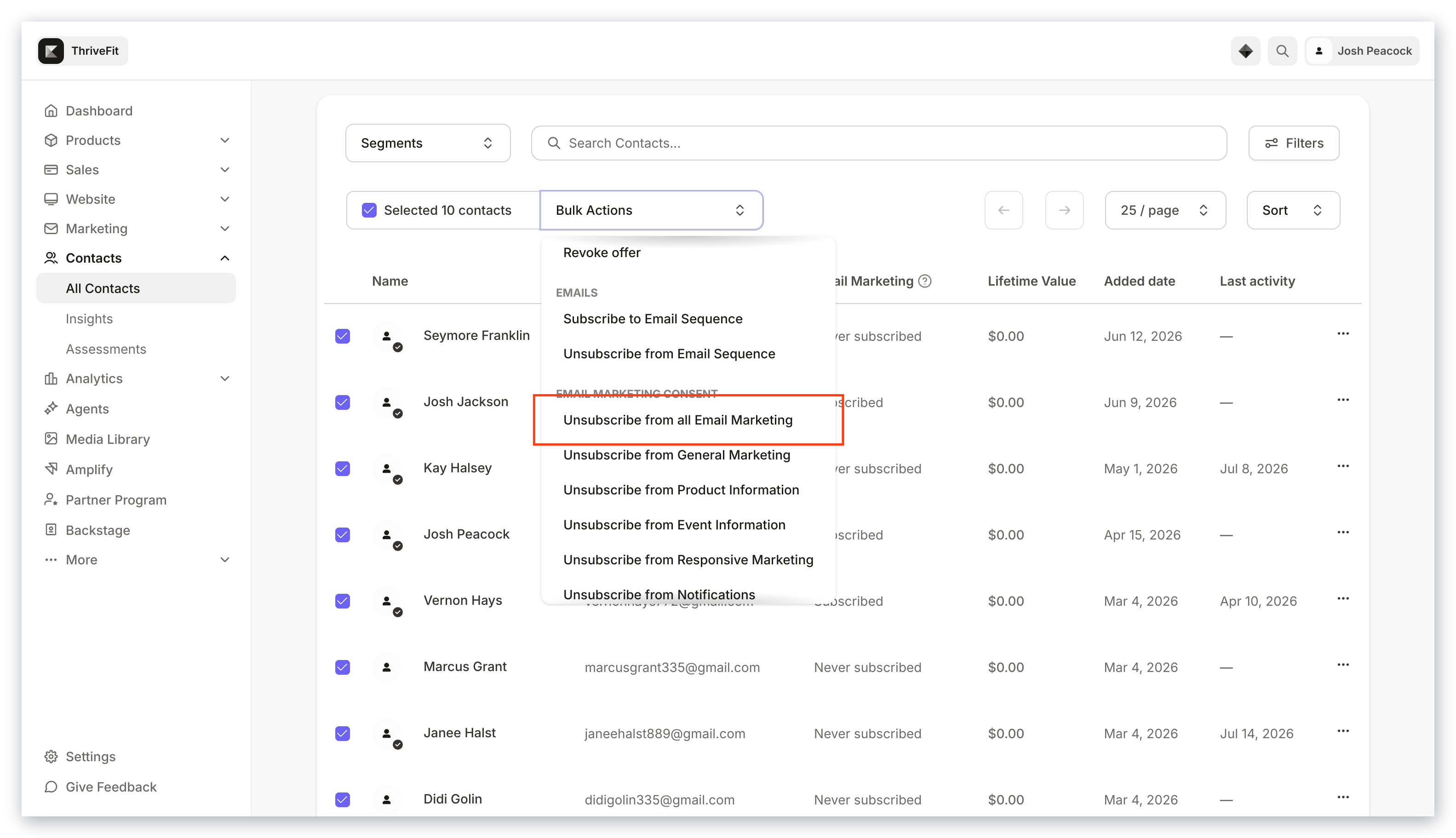
Task: Go to next page arrow
Action: [1064, 210]
